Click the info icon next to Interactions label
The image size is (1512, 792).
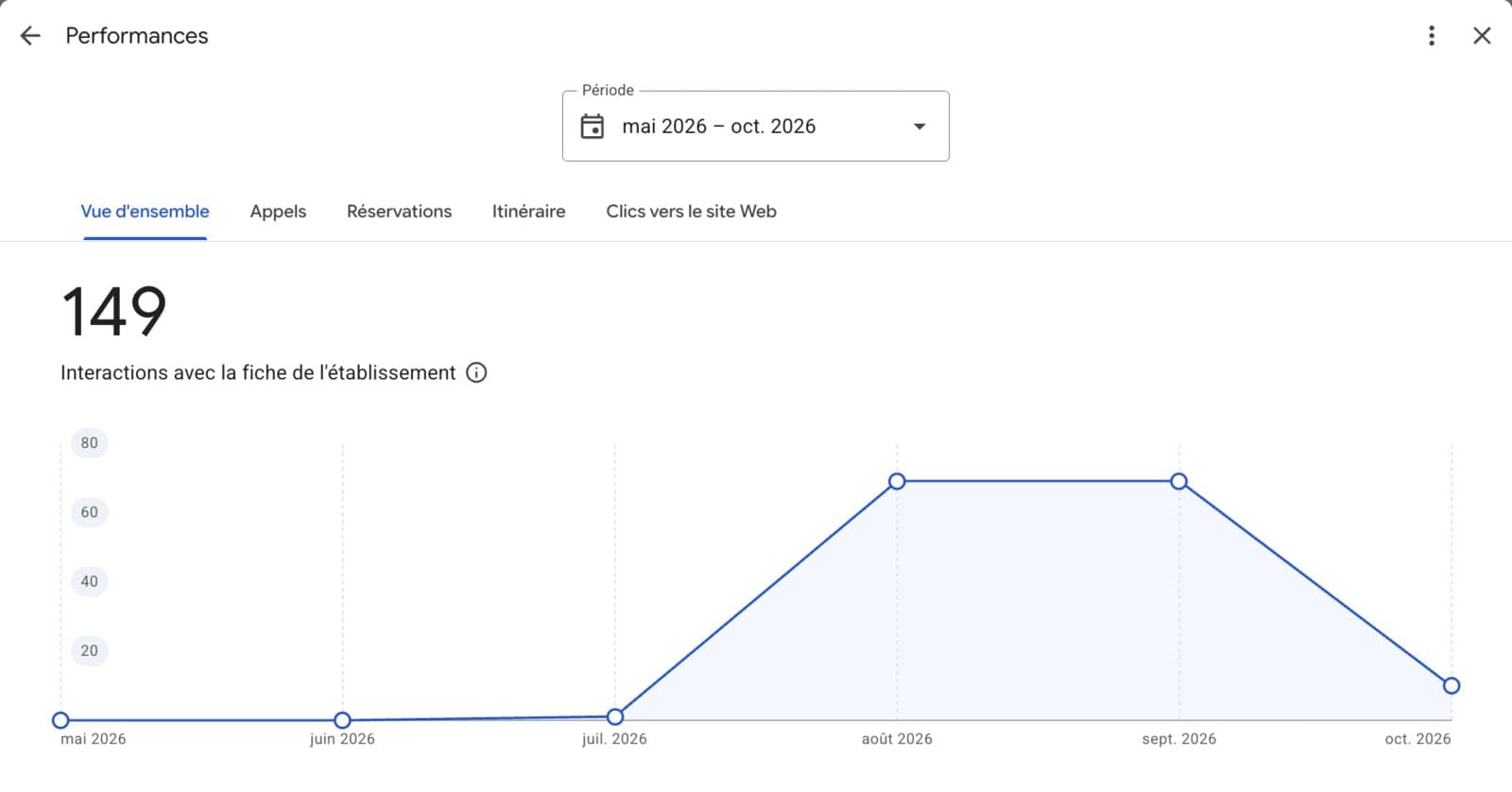pyautogui.click(x=477, y=372)
